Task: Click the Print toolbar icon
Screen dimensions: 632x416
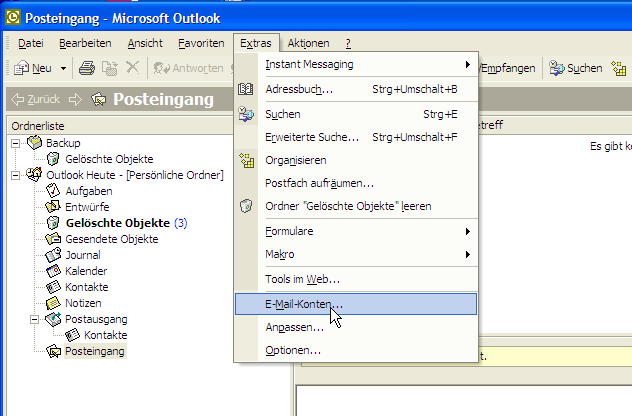Action: [87, 68]
